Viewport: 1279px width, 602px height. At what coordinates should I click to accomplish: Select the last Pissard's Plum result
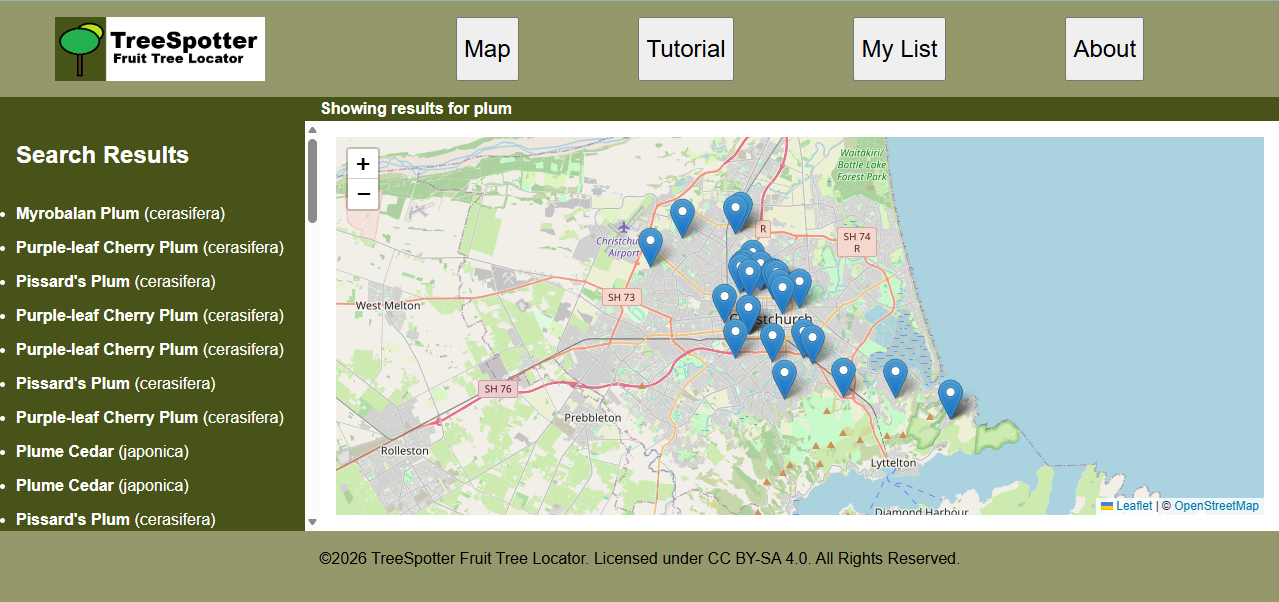coord(116,519)
